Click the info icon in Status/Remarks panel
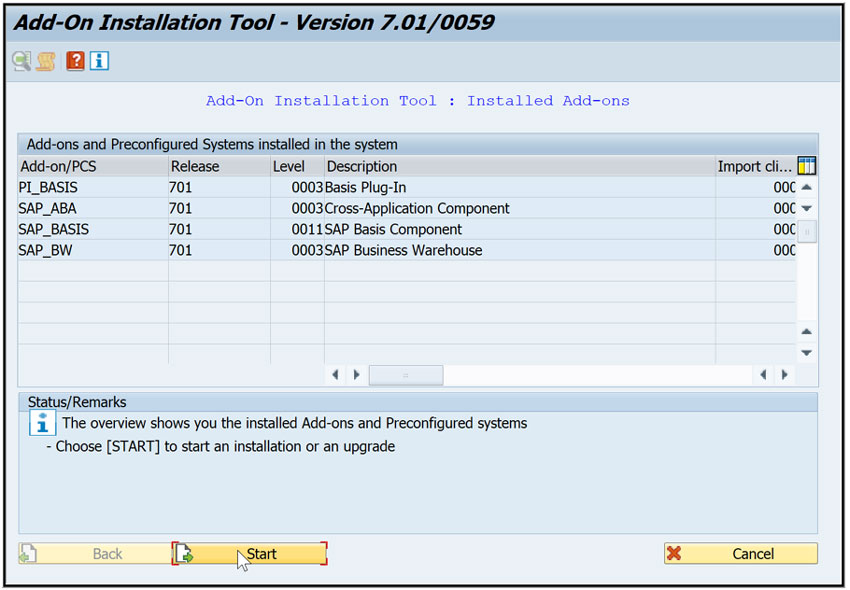 tap(40, 422)
